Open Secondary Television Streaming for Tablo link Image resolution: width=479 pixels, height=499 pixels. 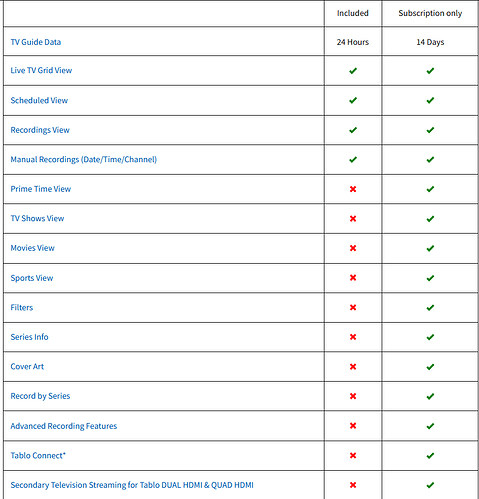132,485
